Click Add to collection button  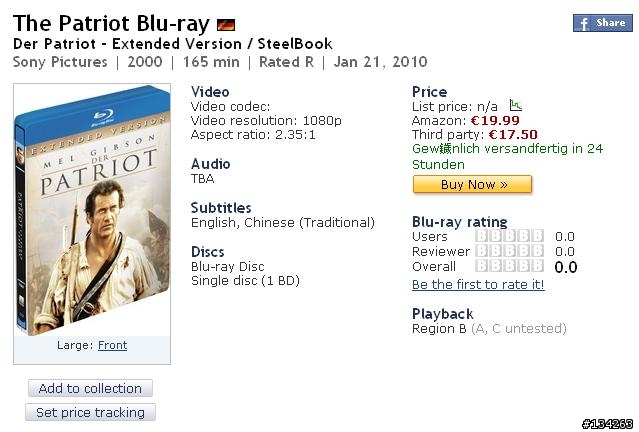(x=90, y=388)
